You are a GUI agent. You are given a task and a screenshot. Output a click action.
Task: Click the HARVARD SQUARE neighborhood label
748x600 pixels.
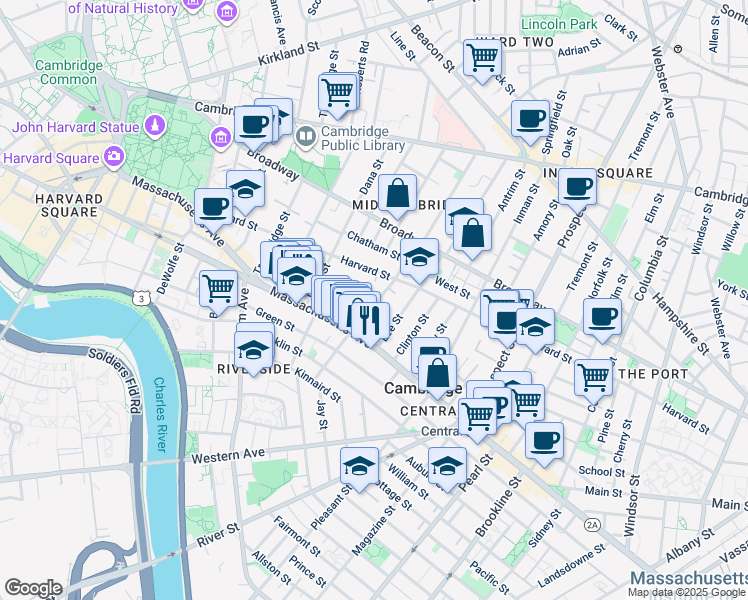69,206
